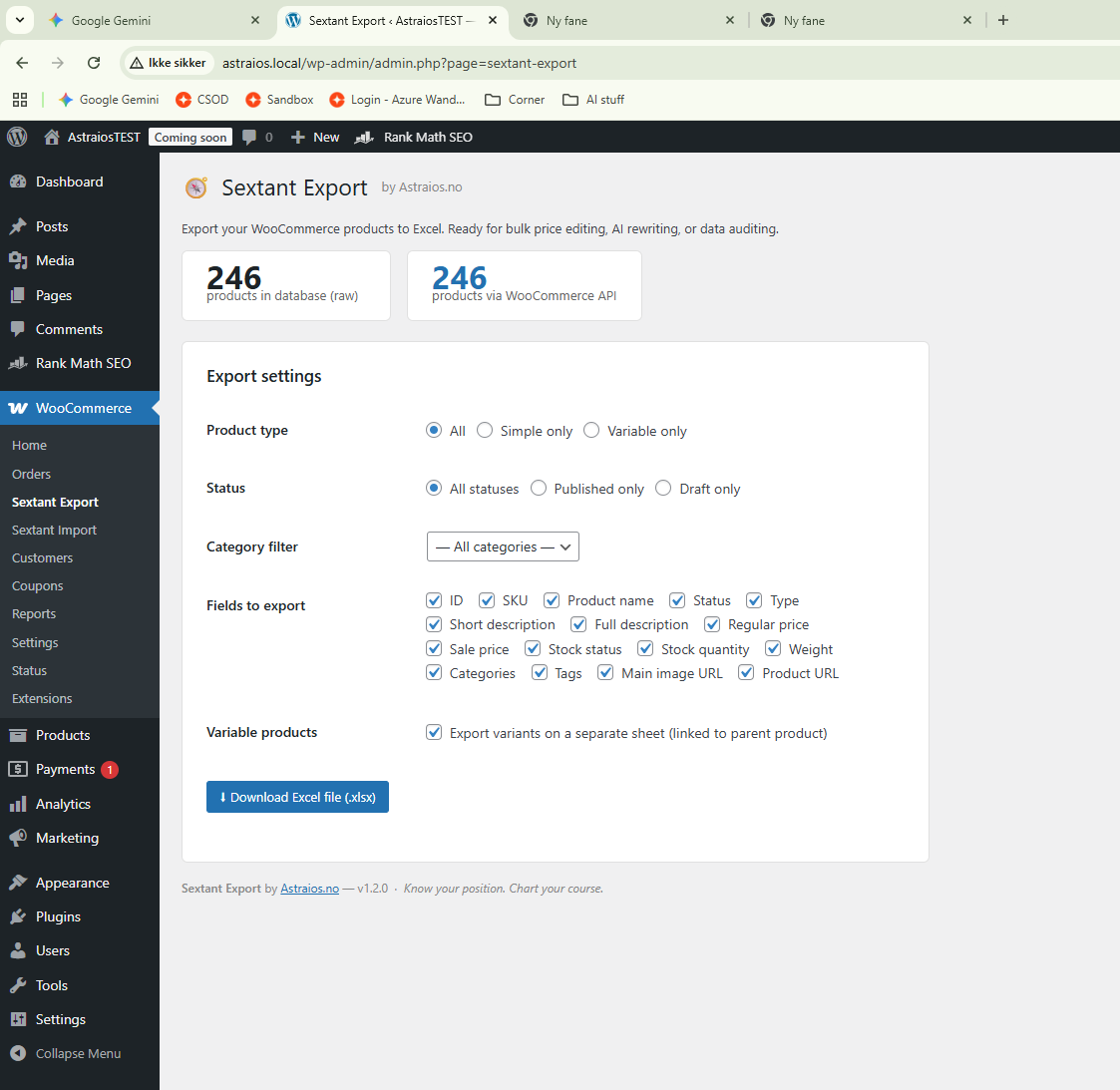Viewport: 1120px width, 1090px height.
Task: Open the Sandbox bookmark
Action: (279, 100)
